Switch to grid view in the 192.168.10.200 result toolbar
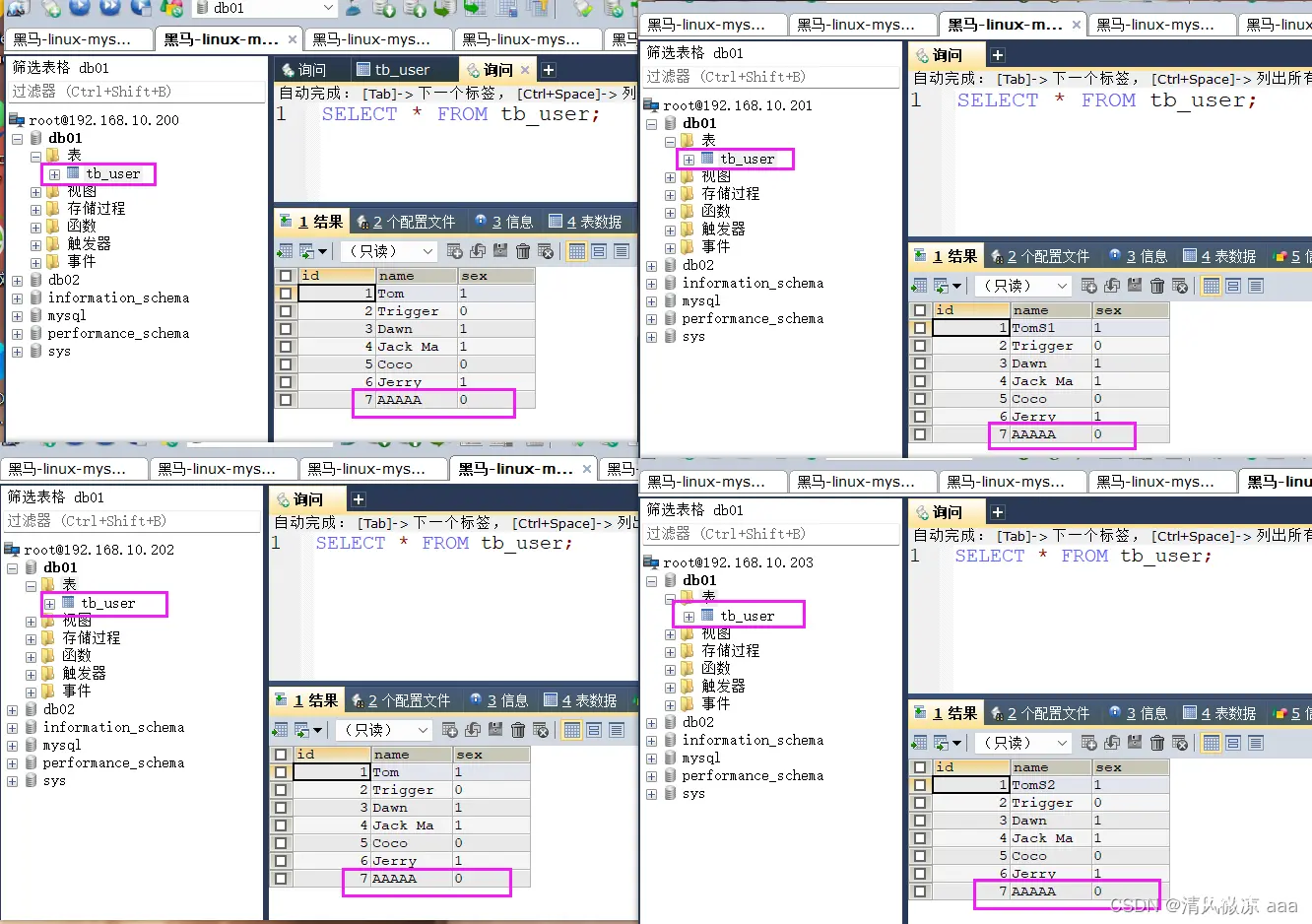This screenshot has width=1312, height=924. pos(577,251)
